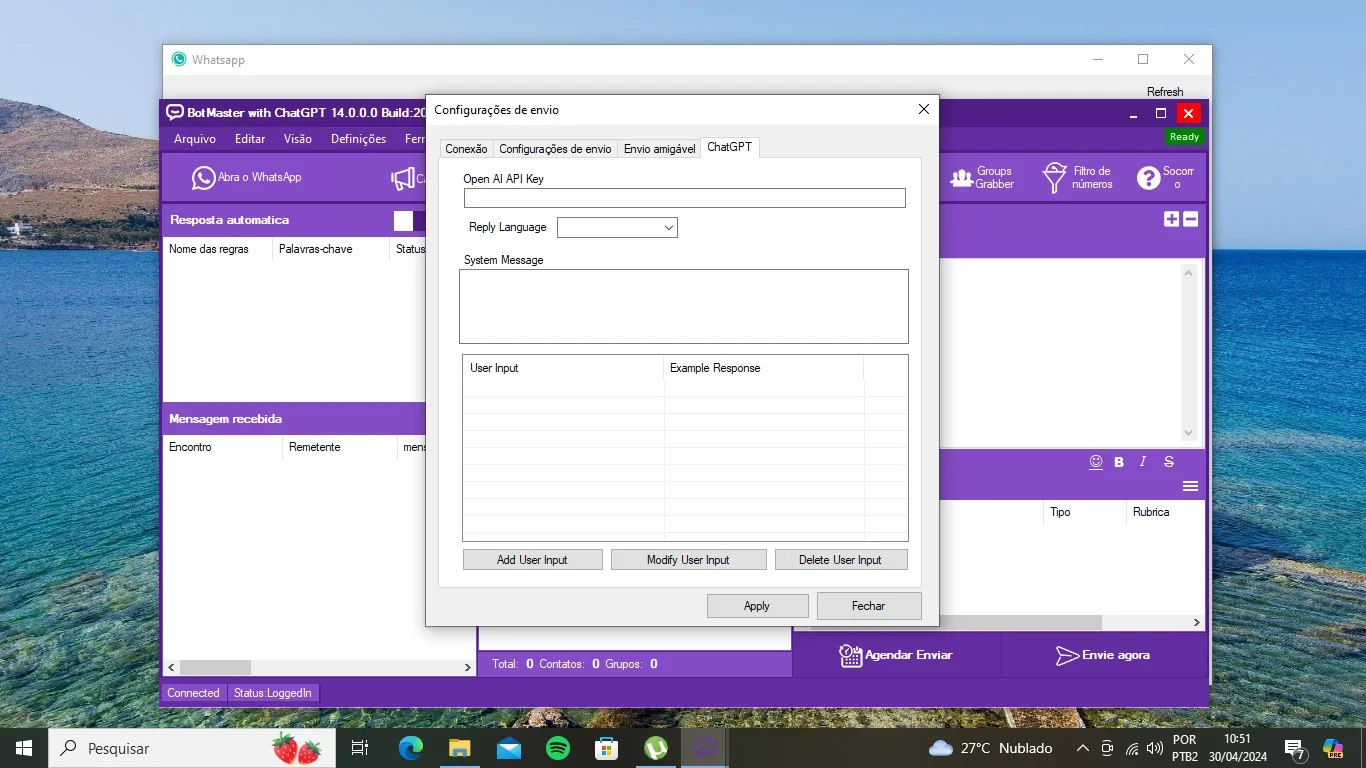Click the plus icon to add message
Screen dimensions: 1366x768
[x=1171, y=219]
